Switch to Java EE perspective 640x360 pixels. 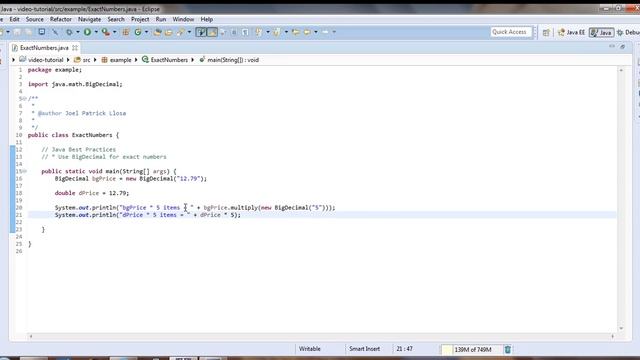(x=571, y=32)
